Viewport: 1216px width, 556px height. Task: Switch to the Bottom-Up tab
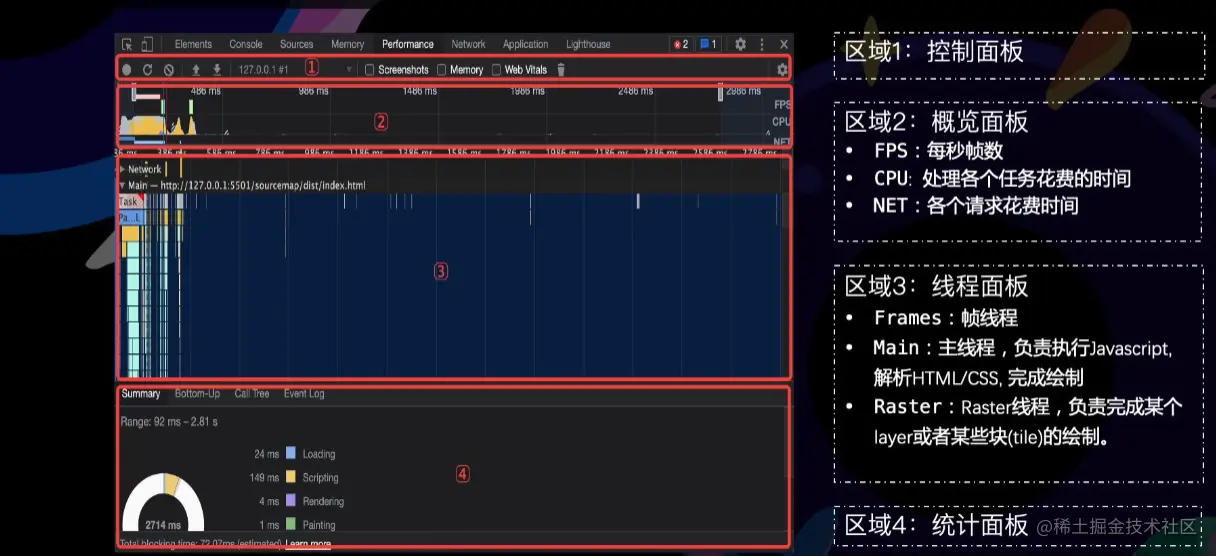pyautogui.click(x=197, y=394)
